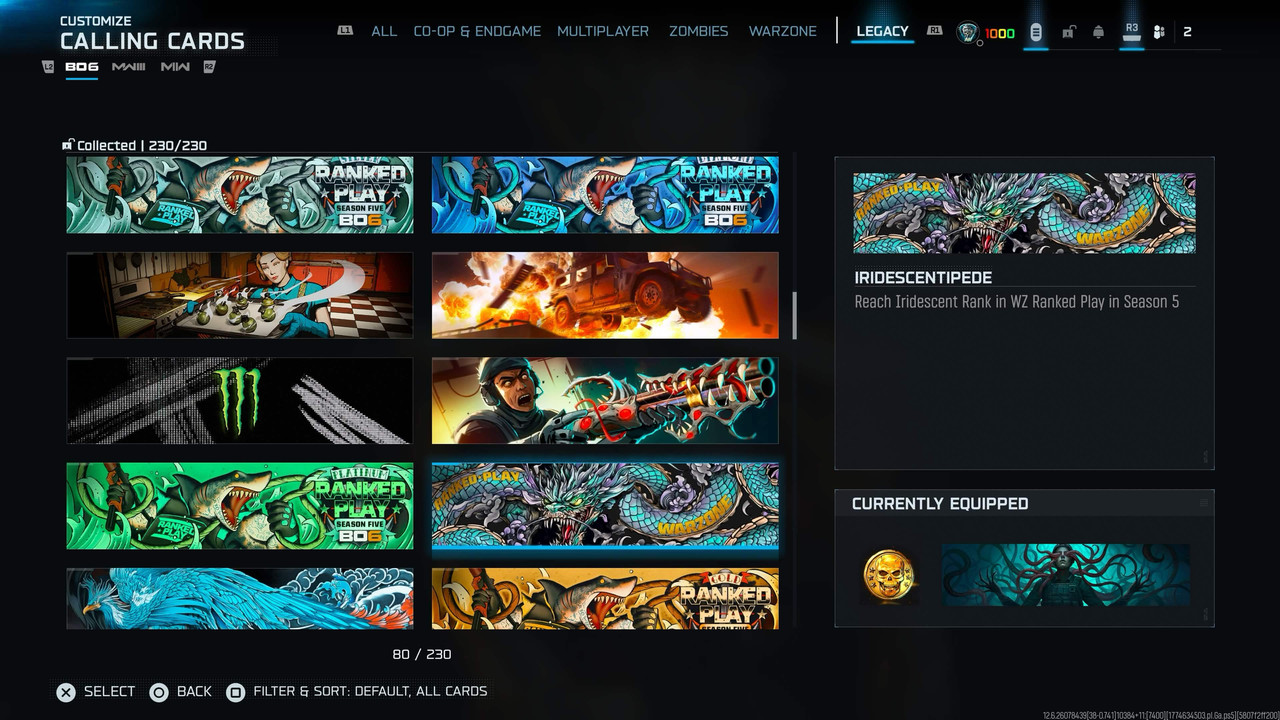This screenshot has height=720, width=1280.
Task: Switch to the ZOMBIES tab
Action: point(698,31)
